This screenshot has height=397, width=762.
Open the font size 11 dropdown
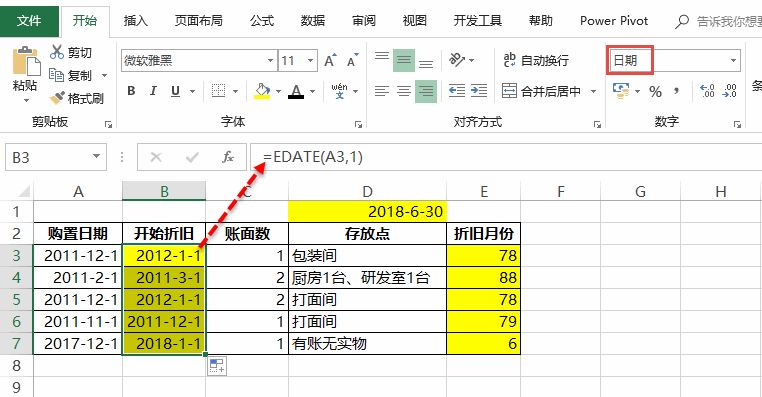[x=311, y=61]
